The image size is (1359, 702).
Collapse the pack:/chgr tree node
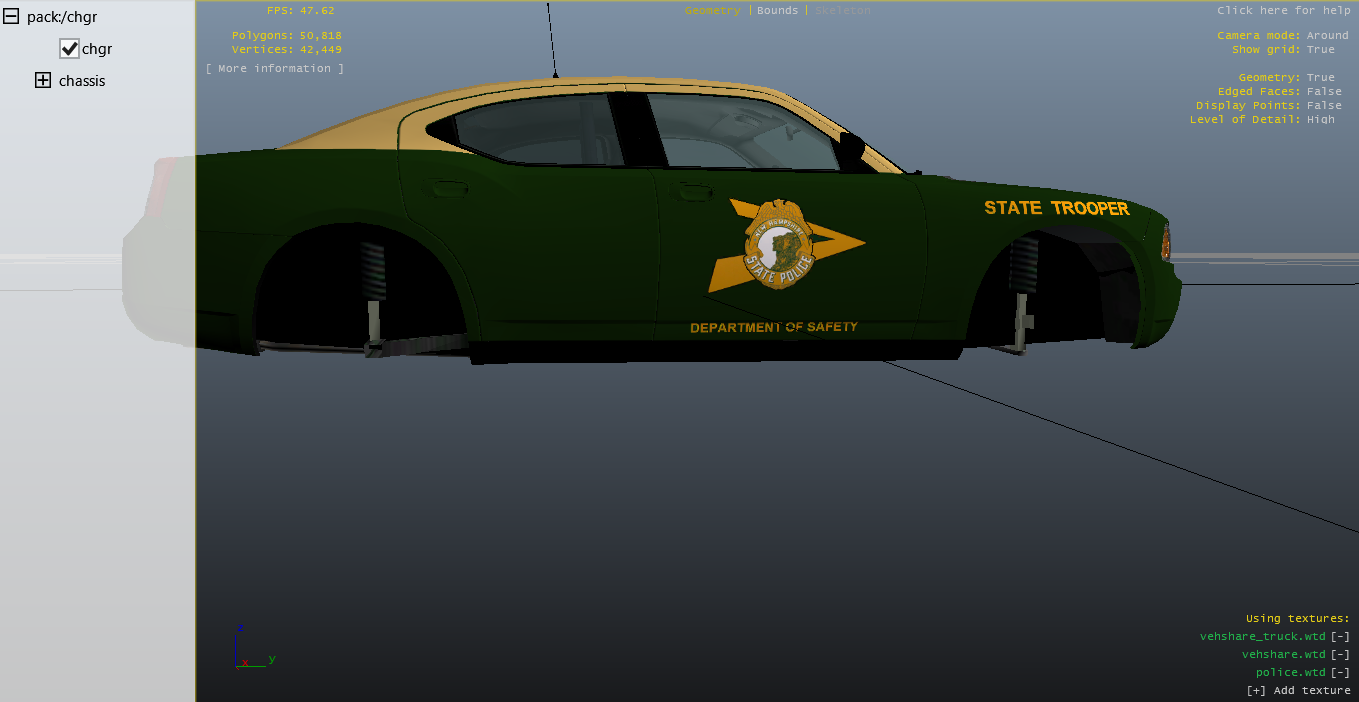coord(12,17)
